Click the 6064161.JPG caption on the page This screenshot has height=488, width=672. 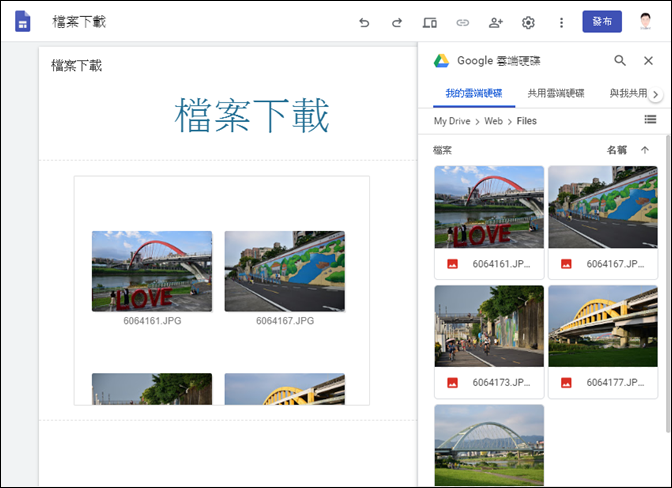point(152,320)
